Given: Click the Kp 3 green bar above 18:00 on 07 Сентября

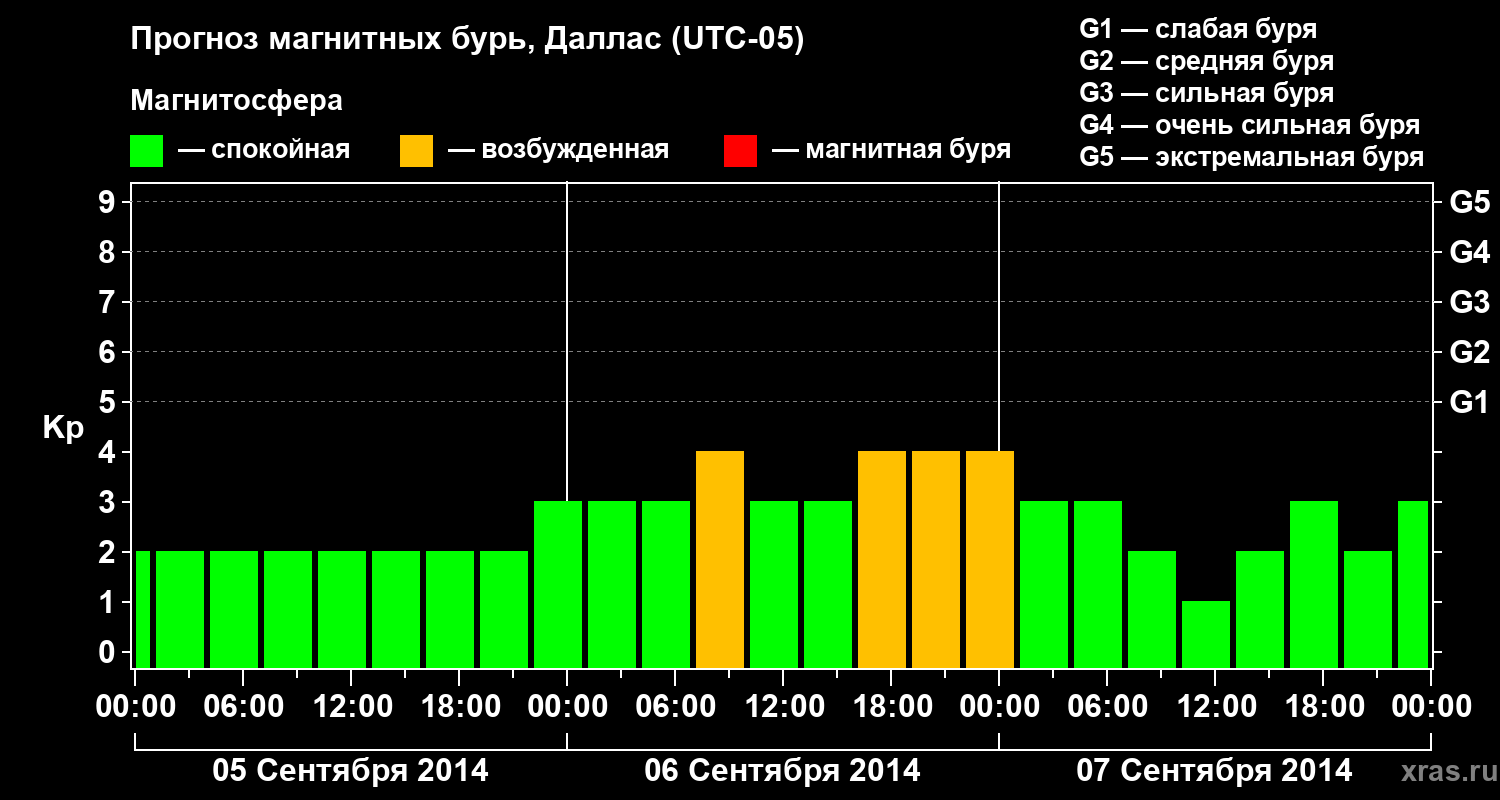Looking at the screenshot, I should (x=1314, y=584).
